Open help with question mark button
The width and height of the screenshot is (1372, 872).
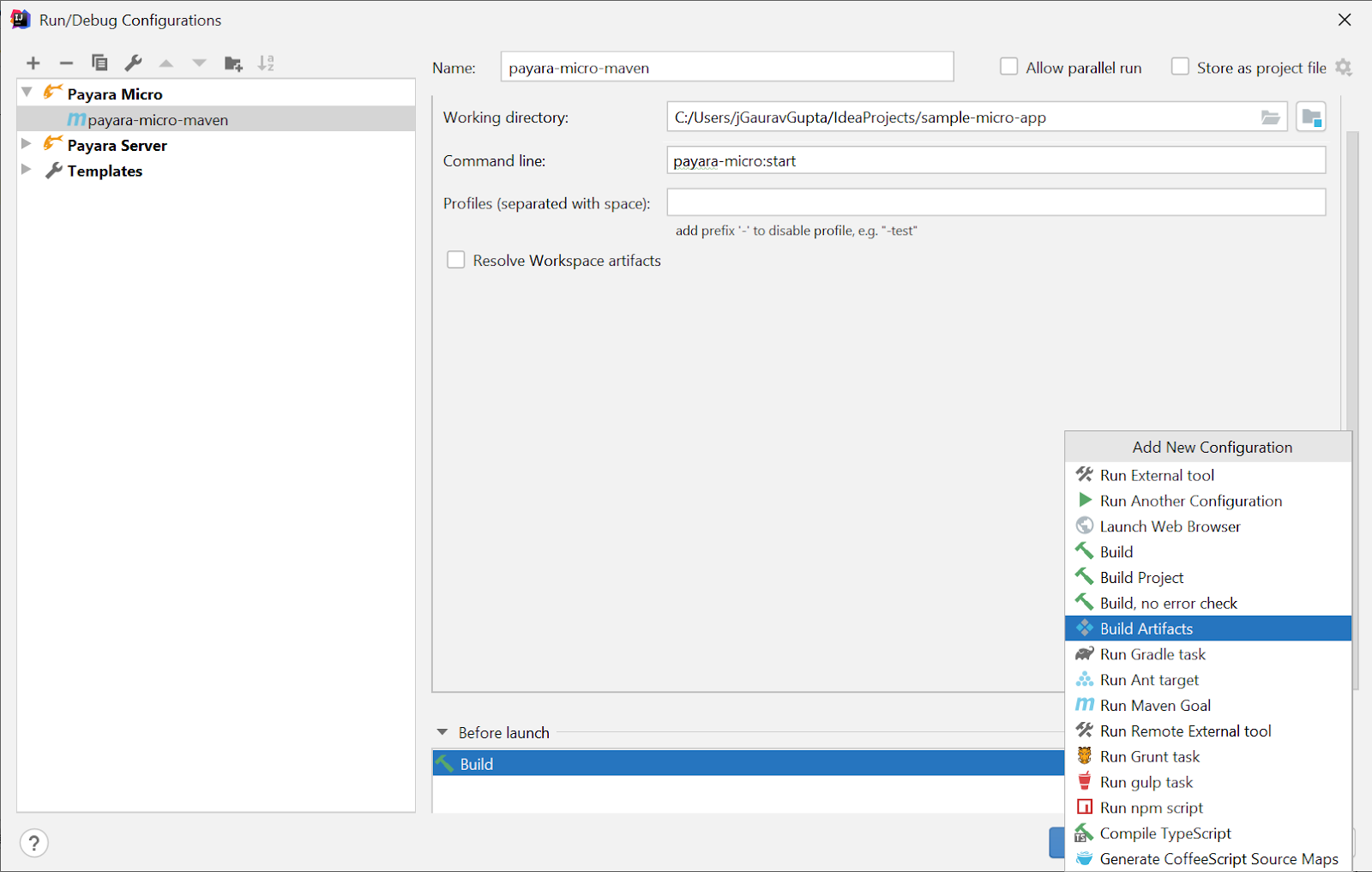[34, 843]
